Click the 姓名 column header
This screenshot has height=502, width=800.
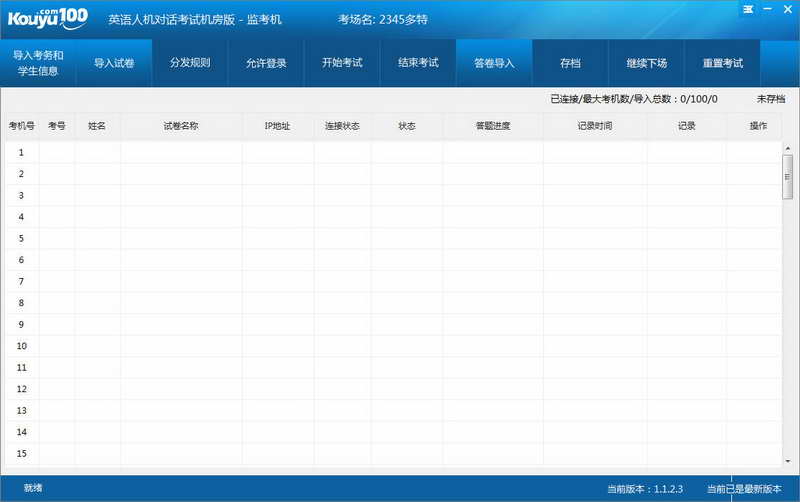point(97,126)
